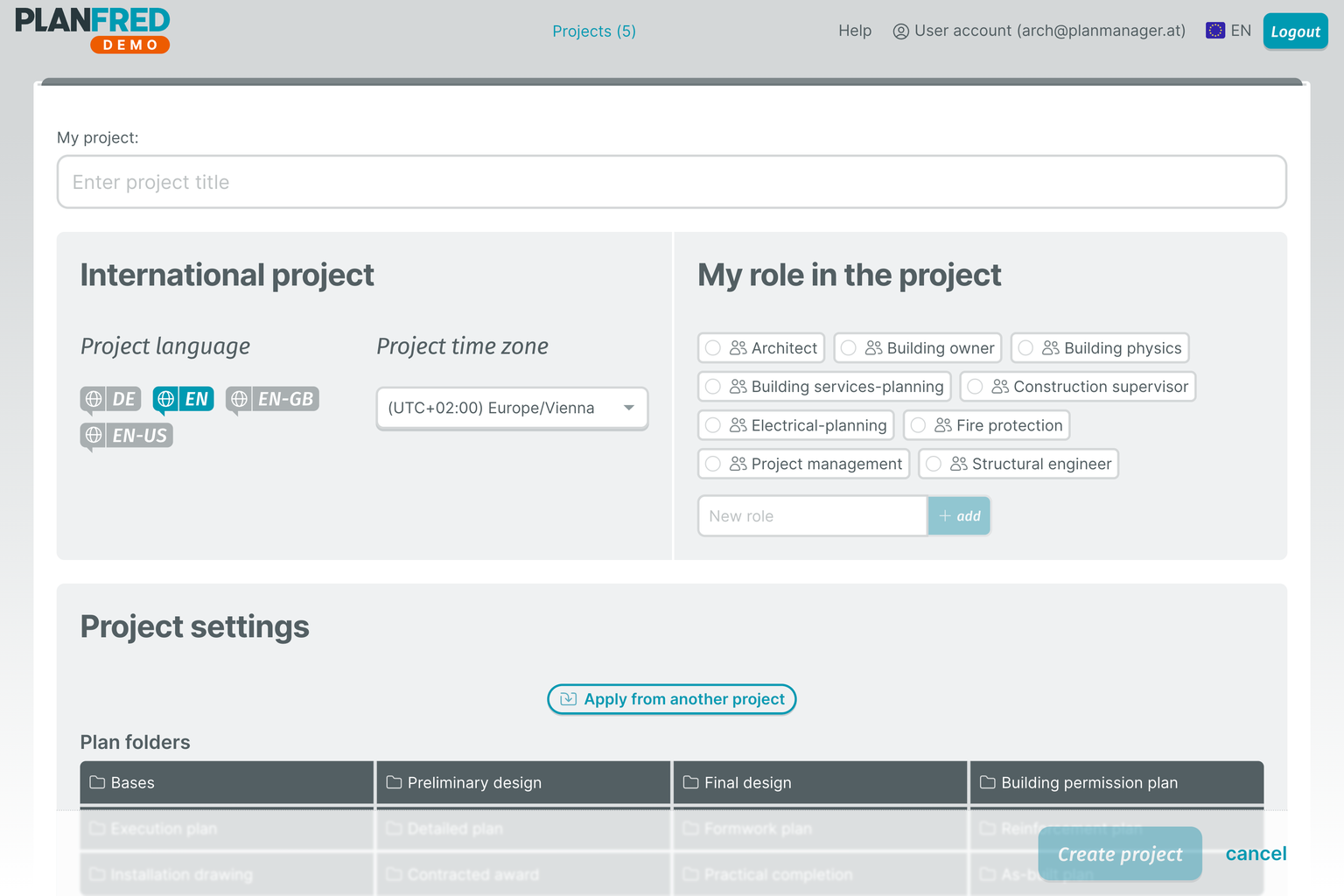Image resolution: width=1344 pixels, height=896 pixels.
Task: Choose DE as project language
Action: (109, 399)
